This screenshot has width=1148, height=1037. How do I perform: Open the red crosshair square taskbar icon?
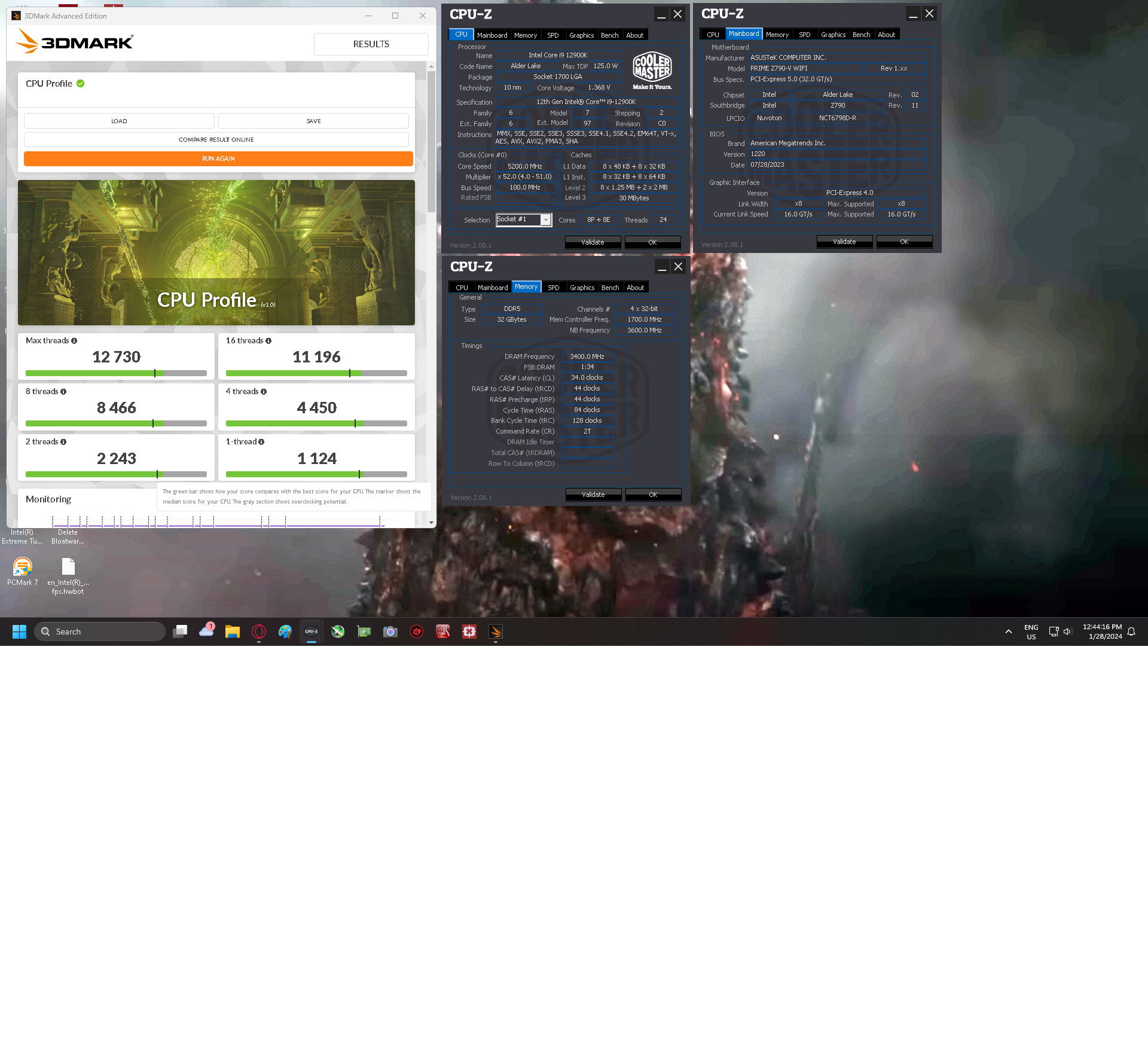click(x=469, y=632)
